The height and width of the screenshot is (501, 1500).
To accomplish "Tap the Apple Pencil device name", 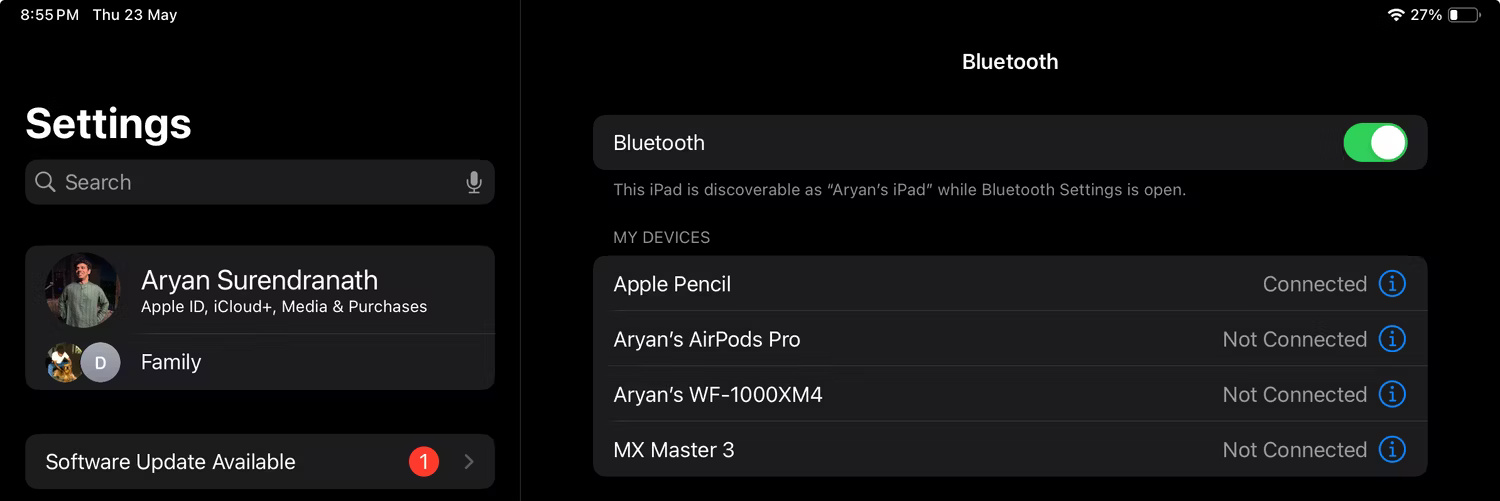I will (x=672, y=284).
